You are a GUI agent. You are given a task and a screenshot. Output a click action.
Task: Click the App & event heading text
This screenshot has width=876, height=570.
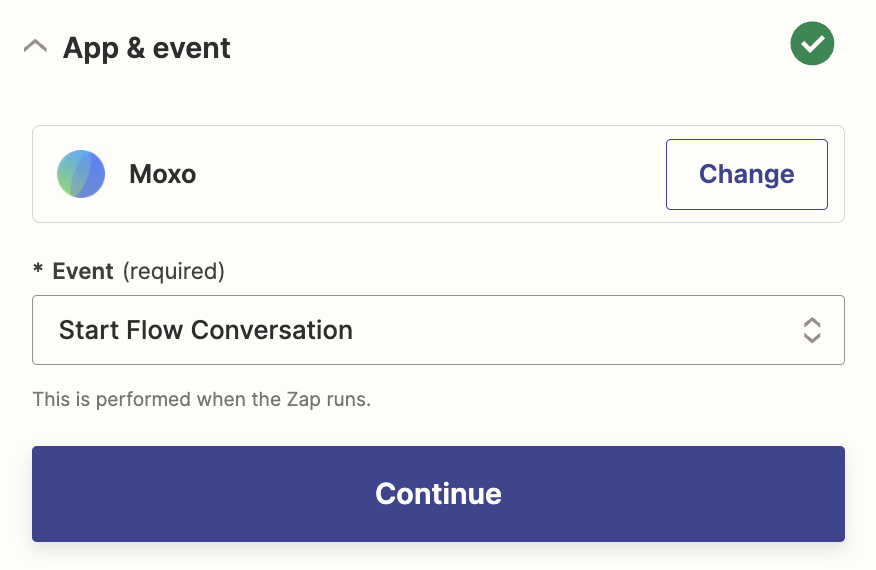(147, 48)
